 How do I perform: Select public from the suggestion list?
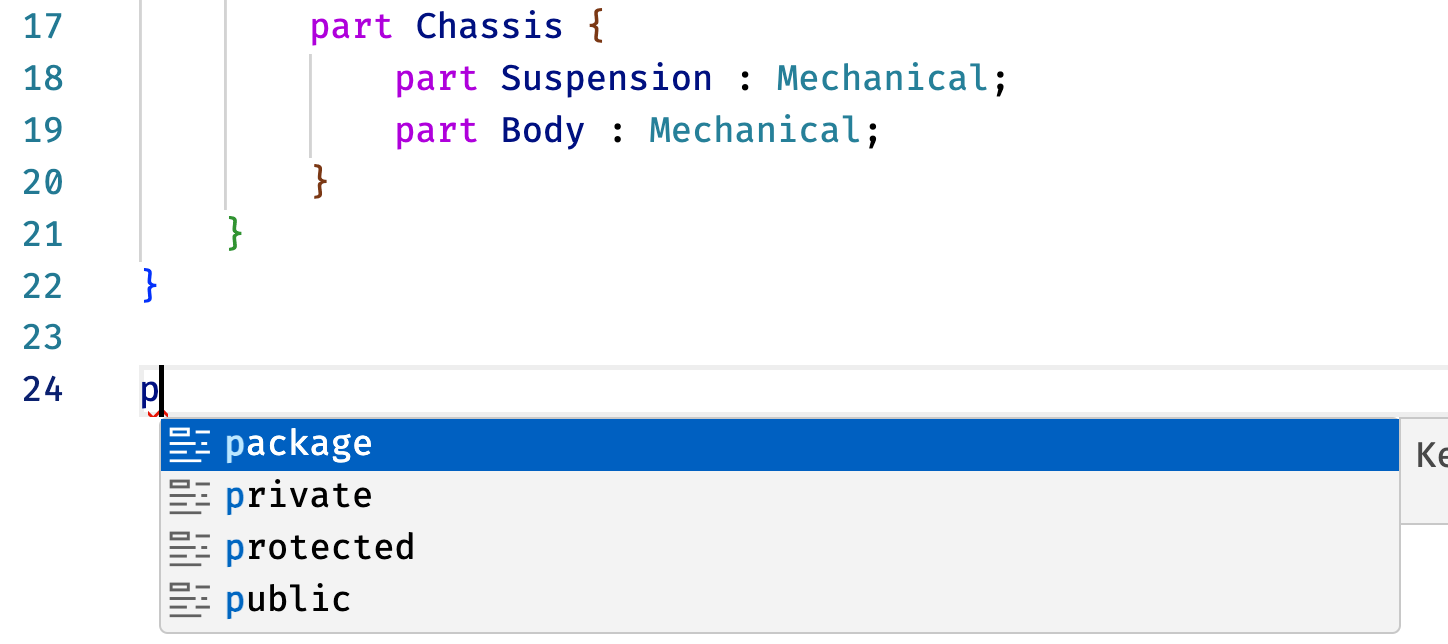pos(779,600)
